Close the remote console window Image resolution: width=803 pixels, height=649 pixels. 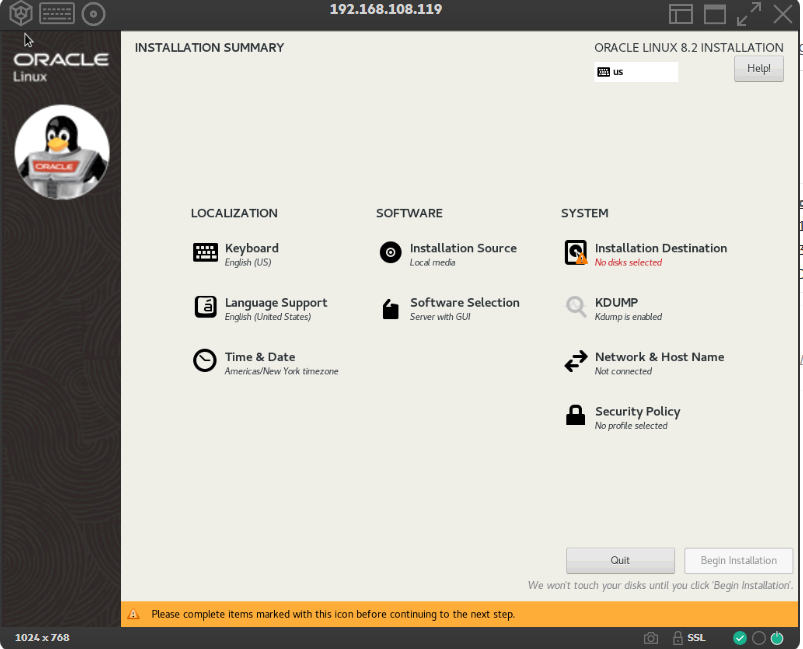click(783, 14)
